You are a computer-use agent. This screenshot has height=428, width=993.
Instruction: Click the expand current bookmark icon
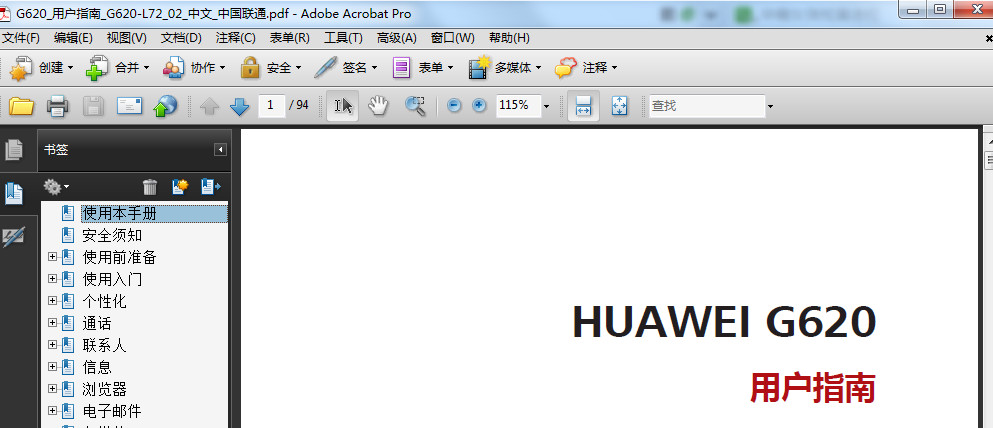coord(210,187)
